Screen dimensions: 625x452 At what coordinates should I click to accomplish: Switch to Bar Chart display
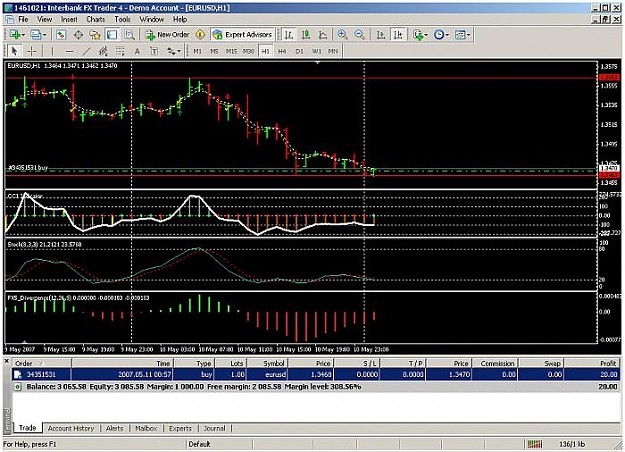[289, 35]
